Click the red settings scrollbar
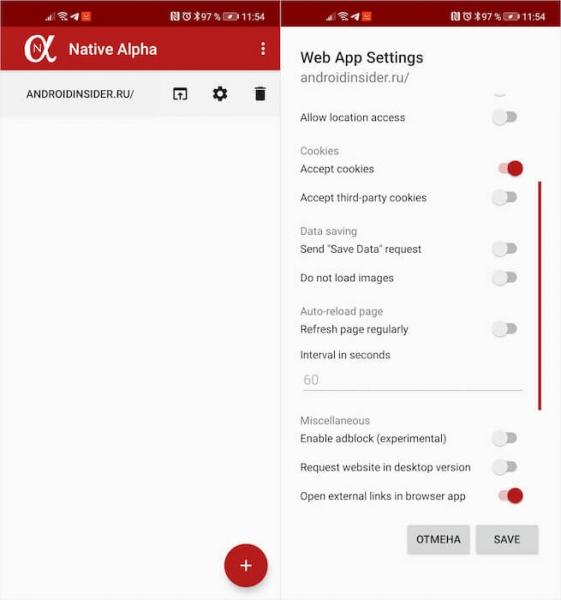 [540, 296]
